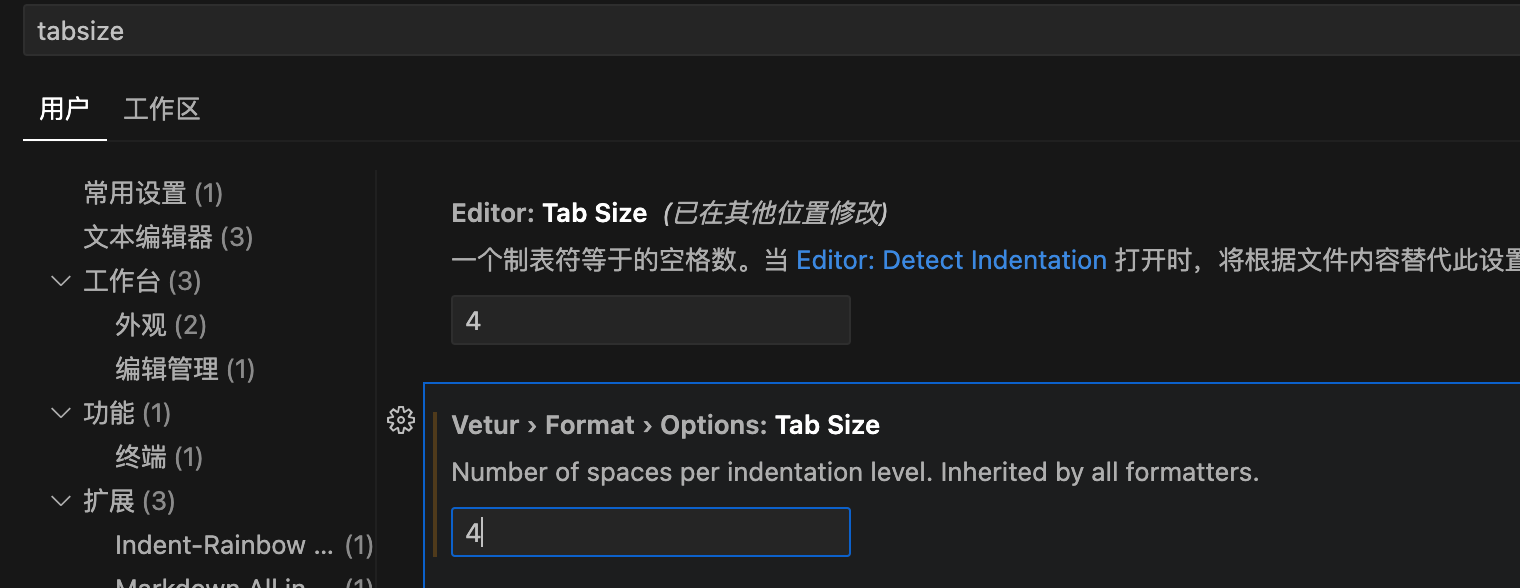Click the 已在其他位置修改 indicator

tap(776, 213)
